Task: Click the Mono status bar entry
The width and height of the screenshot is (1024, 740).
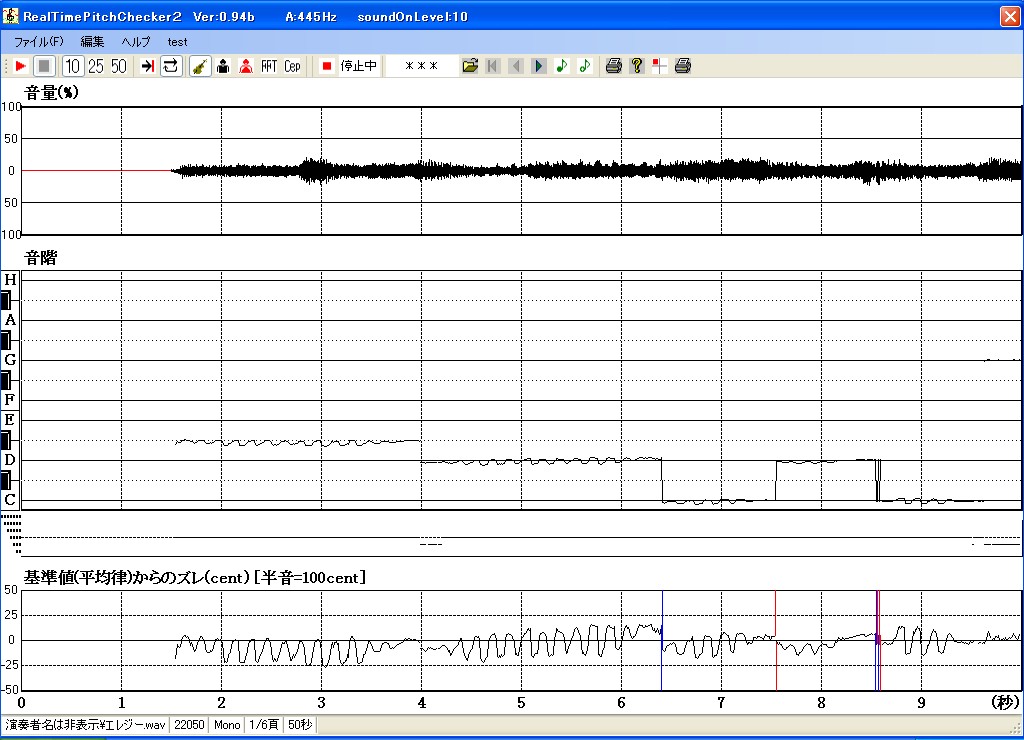Action: click(x=227, y=725)
